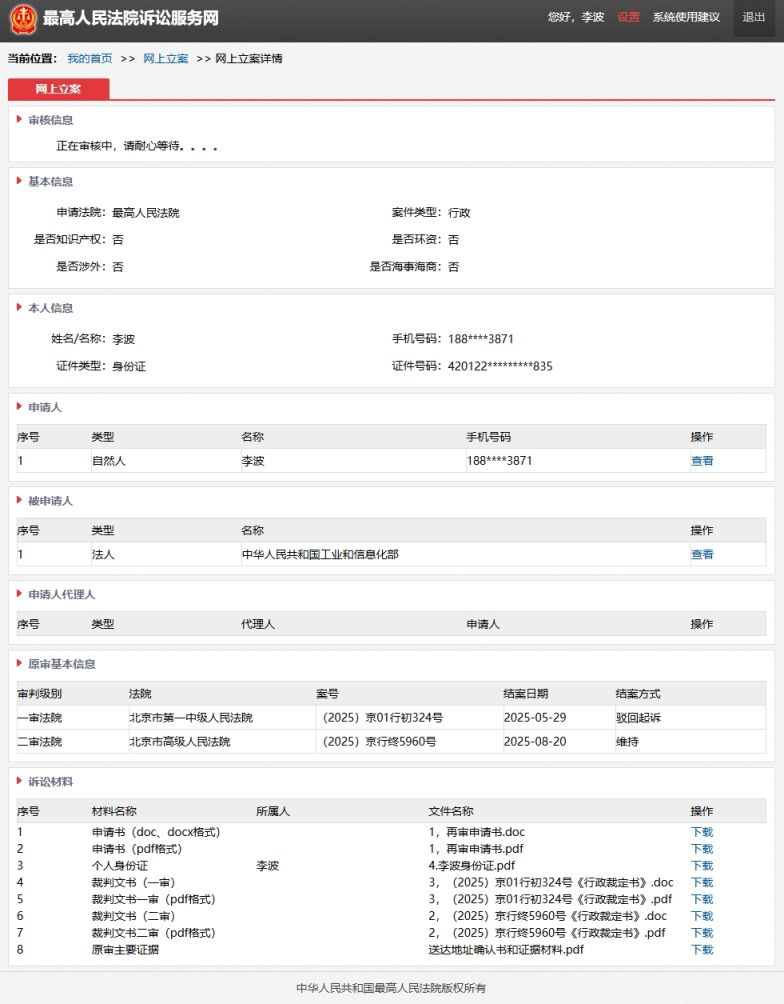
Task: Download 京行终5960号 ruling .pdf file
Action: click(702, 933)
